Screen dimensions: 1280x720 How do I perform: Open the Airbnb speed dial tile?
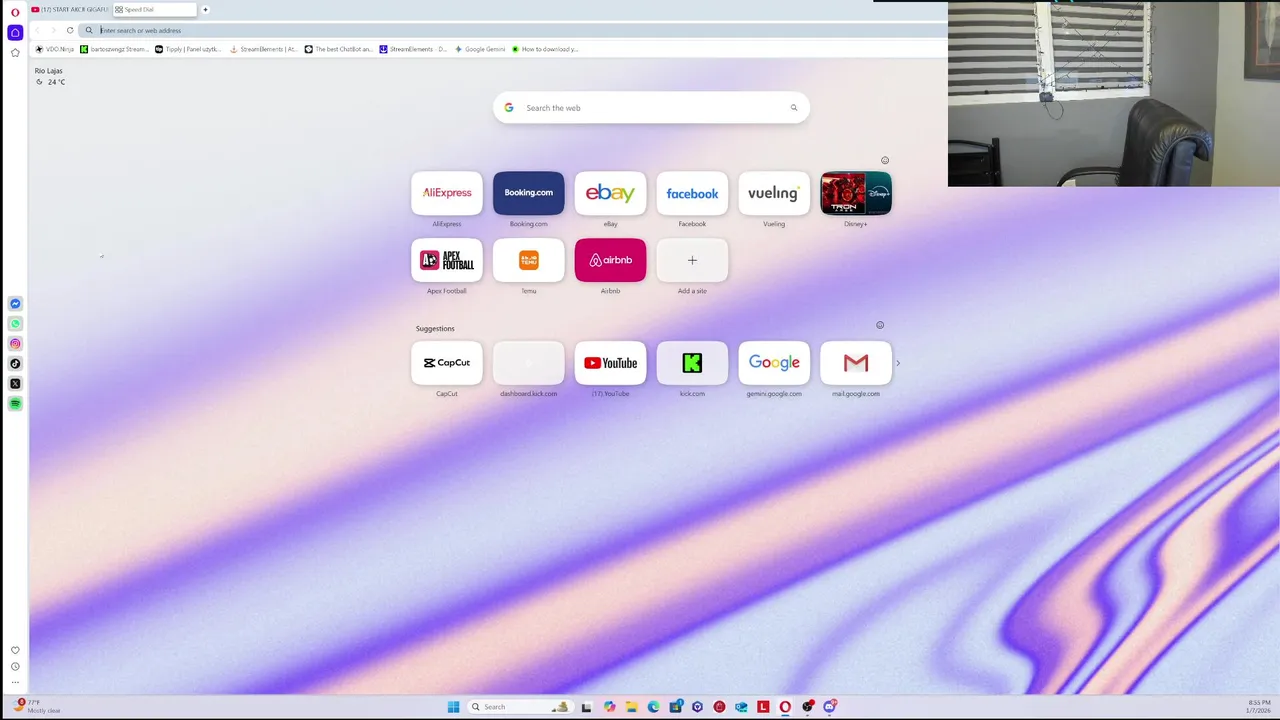(x=611, y=260)
